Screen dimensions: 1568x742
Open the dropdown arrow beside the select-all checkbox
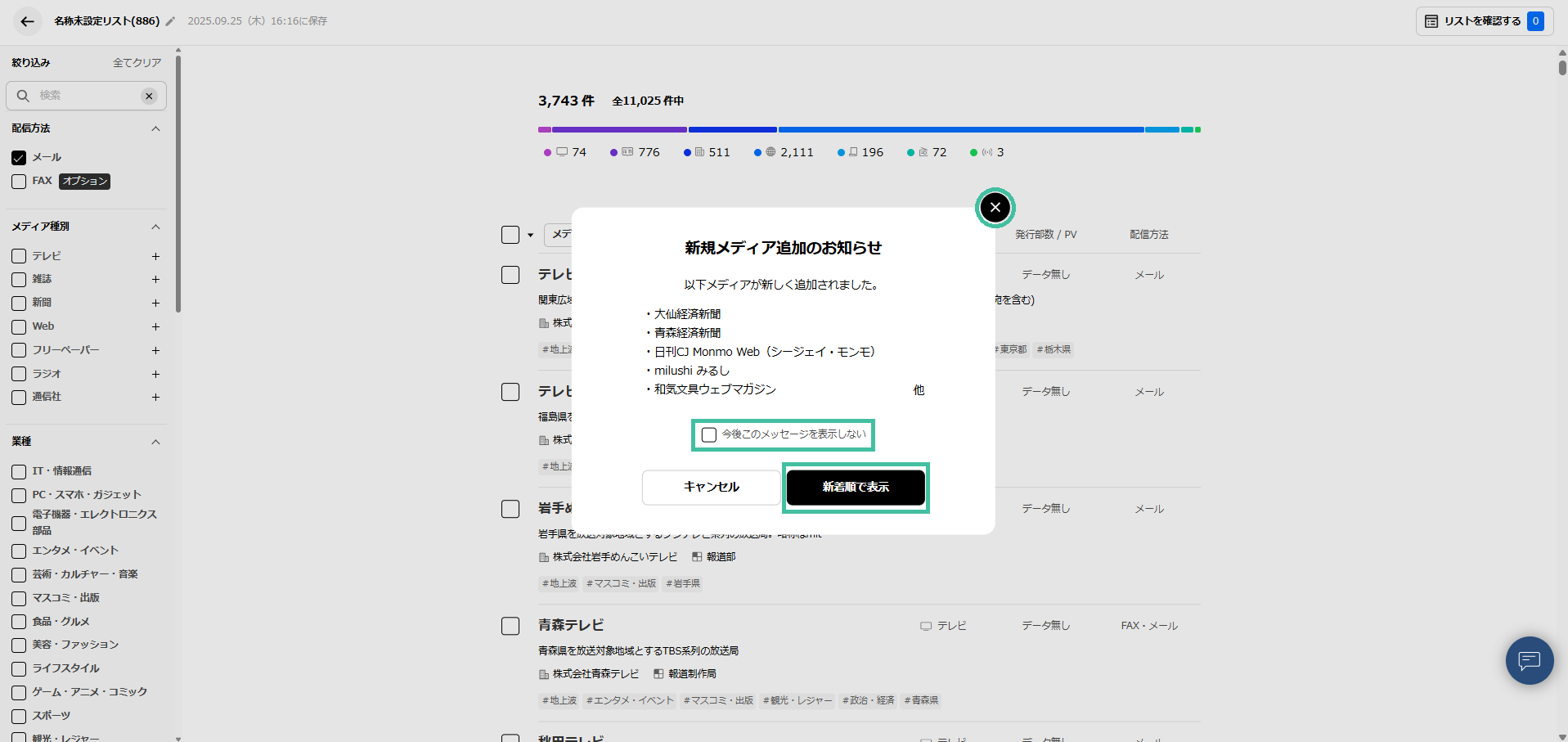(x=530, y=235)
